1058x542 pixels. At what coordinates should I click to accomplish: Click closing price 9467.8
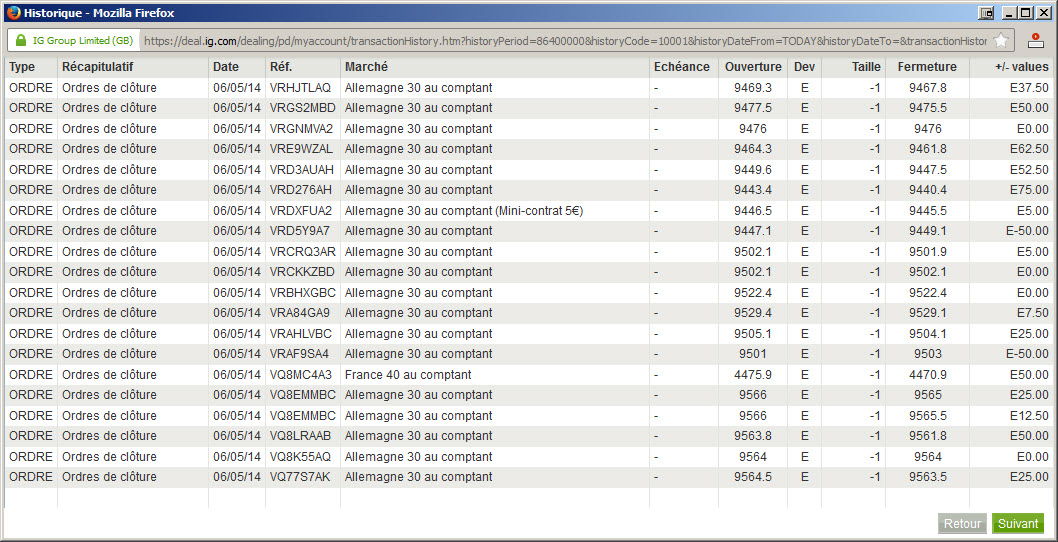[x=928, y=88]
